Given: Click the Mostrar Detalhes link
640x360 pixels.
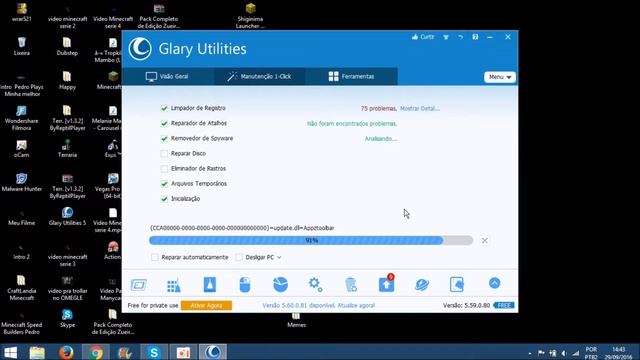Looking at the screenshot, I should tap(420, 109).
